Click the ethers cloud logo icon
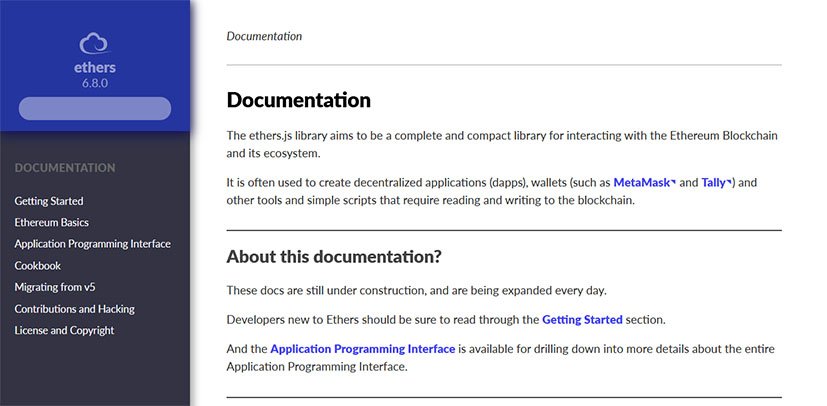Viewport: 827px width, 406px height. coord(94,43)
